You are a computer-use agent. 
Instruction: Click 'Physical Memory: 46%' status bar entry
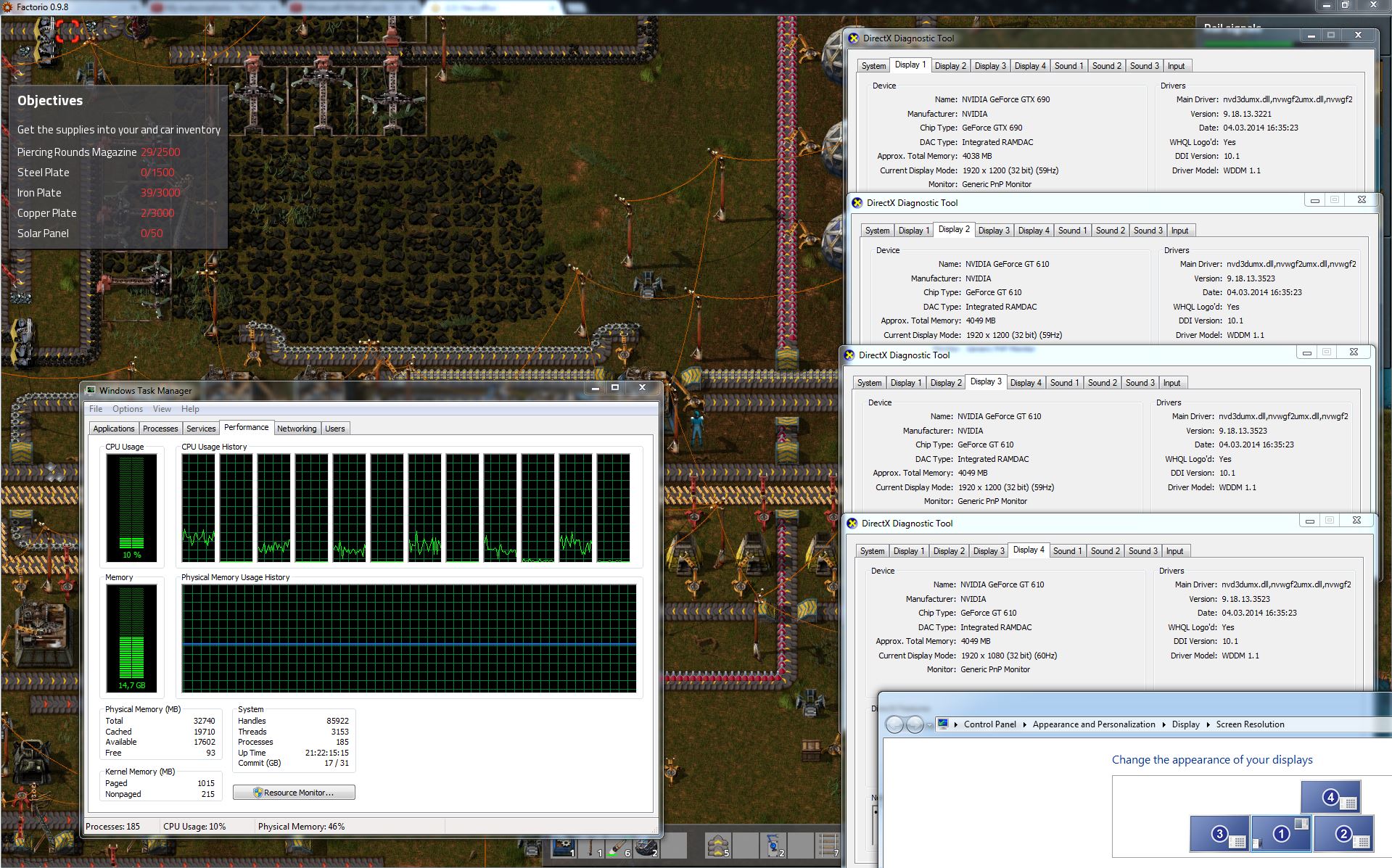[301, 826]
